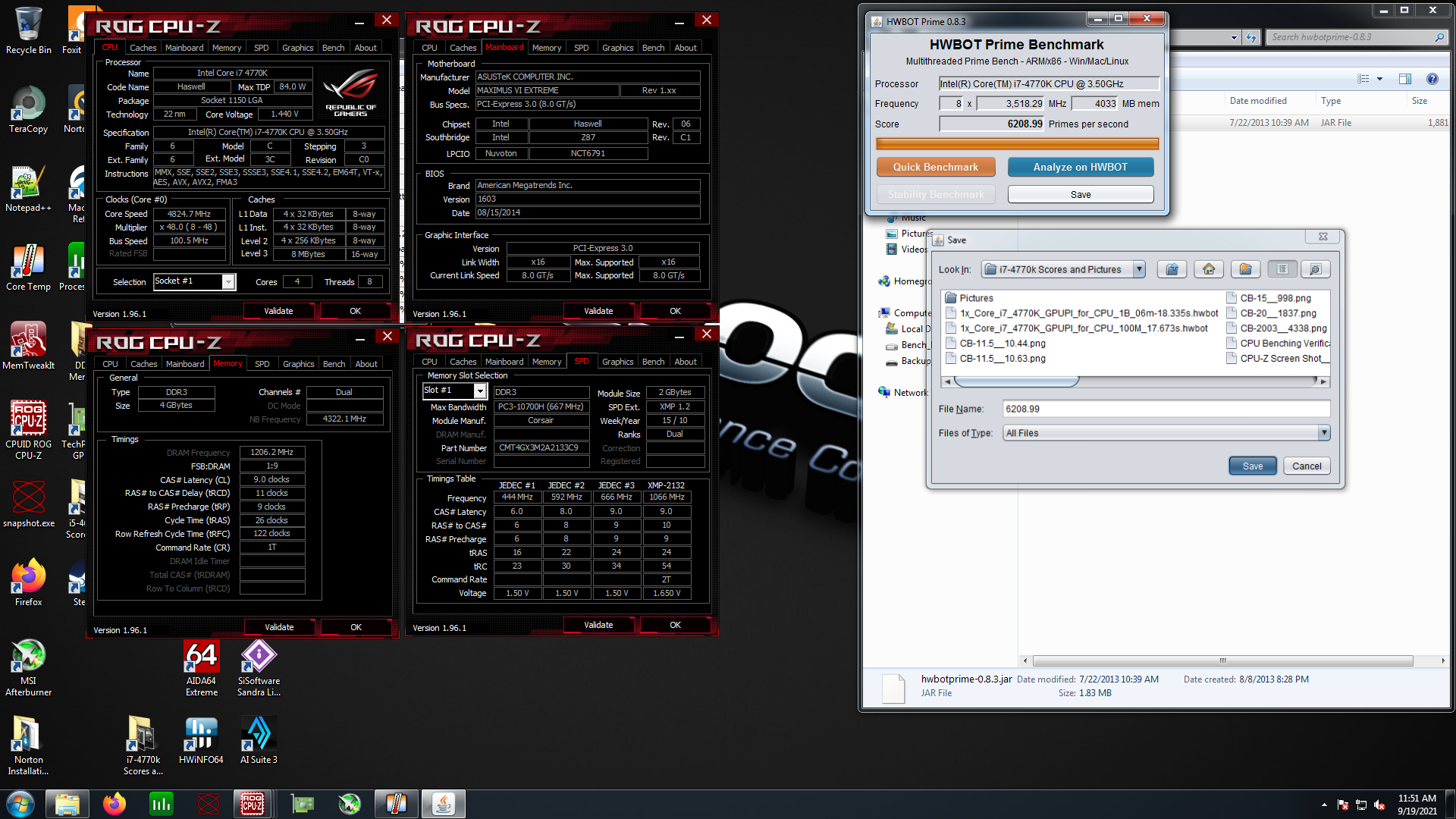Open Caches tab in CPU-Z CPU window
The width and height of the screenshot is (1456, 819).
coord(143,48)
